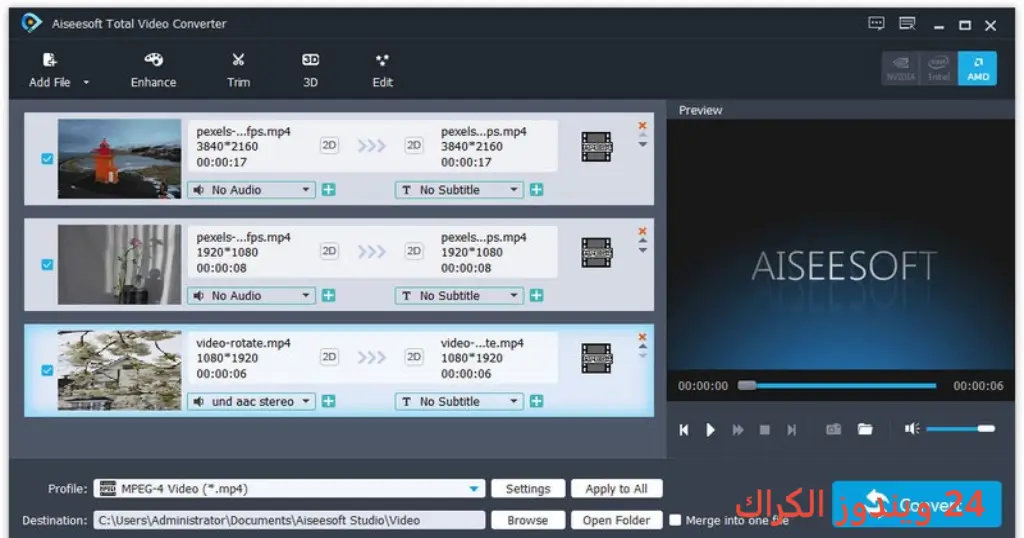The width and height of the screenshot is (1024, 538).
Task: Click output format film icon for video-rotate.mp4
Action: point(596,358)
